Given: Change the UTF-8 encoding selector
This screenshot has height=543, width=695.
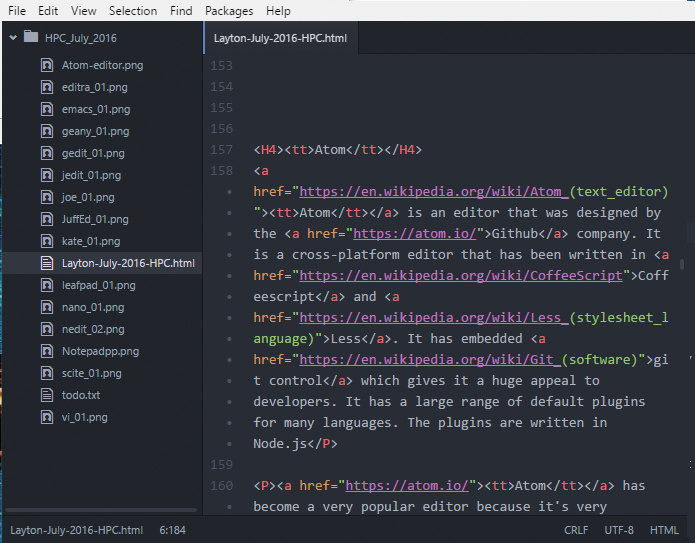Looking at the screenshot, I should pyautogui.click(x=619, y=530).
